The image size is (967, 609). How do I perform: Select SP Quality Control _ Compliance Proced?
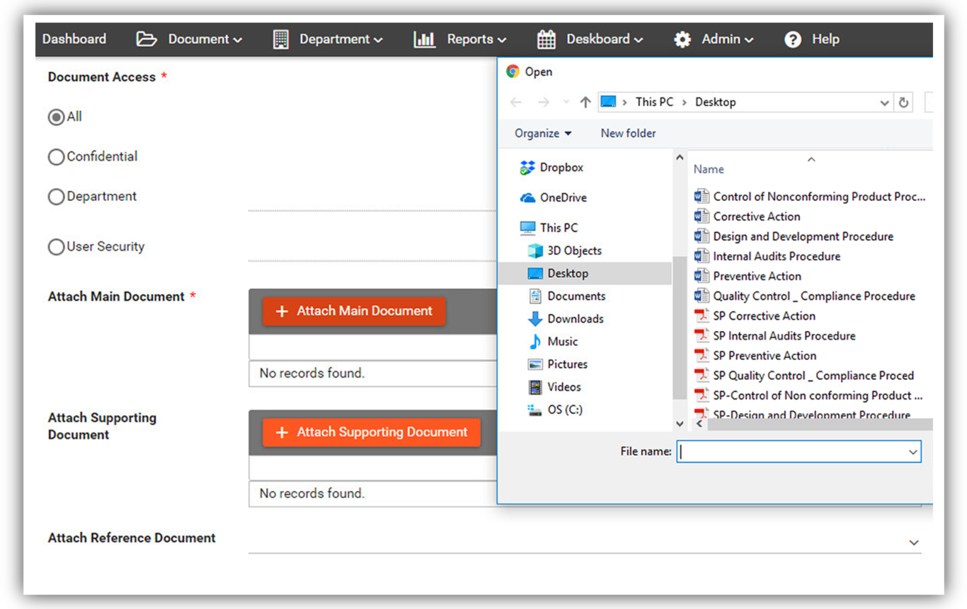coord(804,376)
